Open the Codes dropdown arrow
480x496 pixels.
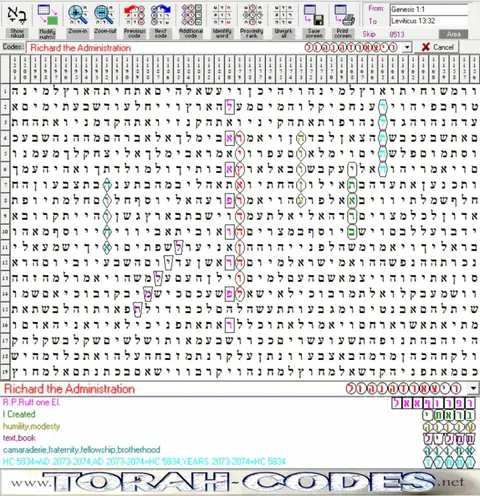pos(407,48)
